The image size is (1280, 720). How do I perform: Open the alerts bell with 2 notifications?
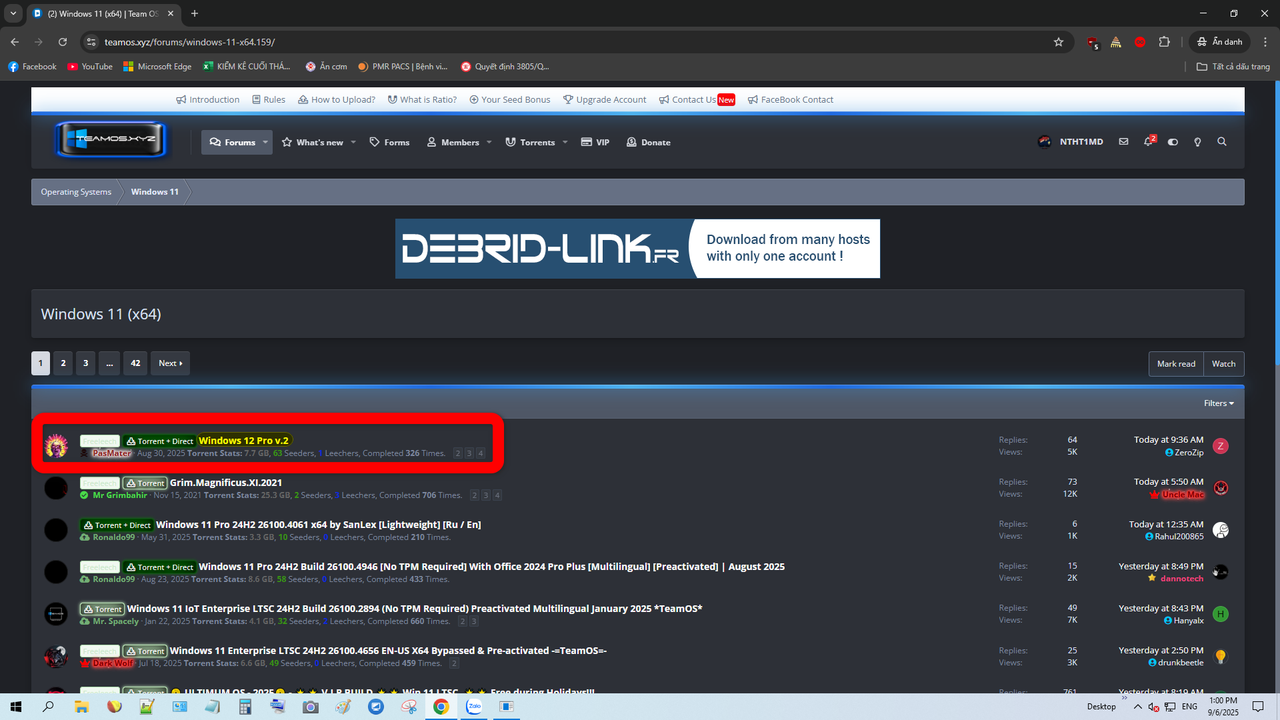(x=1149, y=142)
